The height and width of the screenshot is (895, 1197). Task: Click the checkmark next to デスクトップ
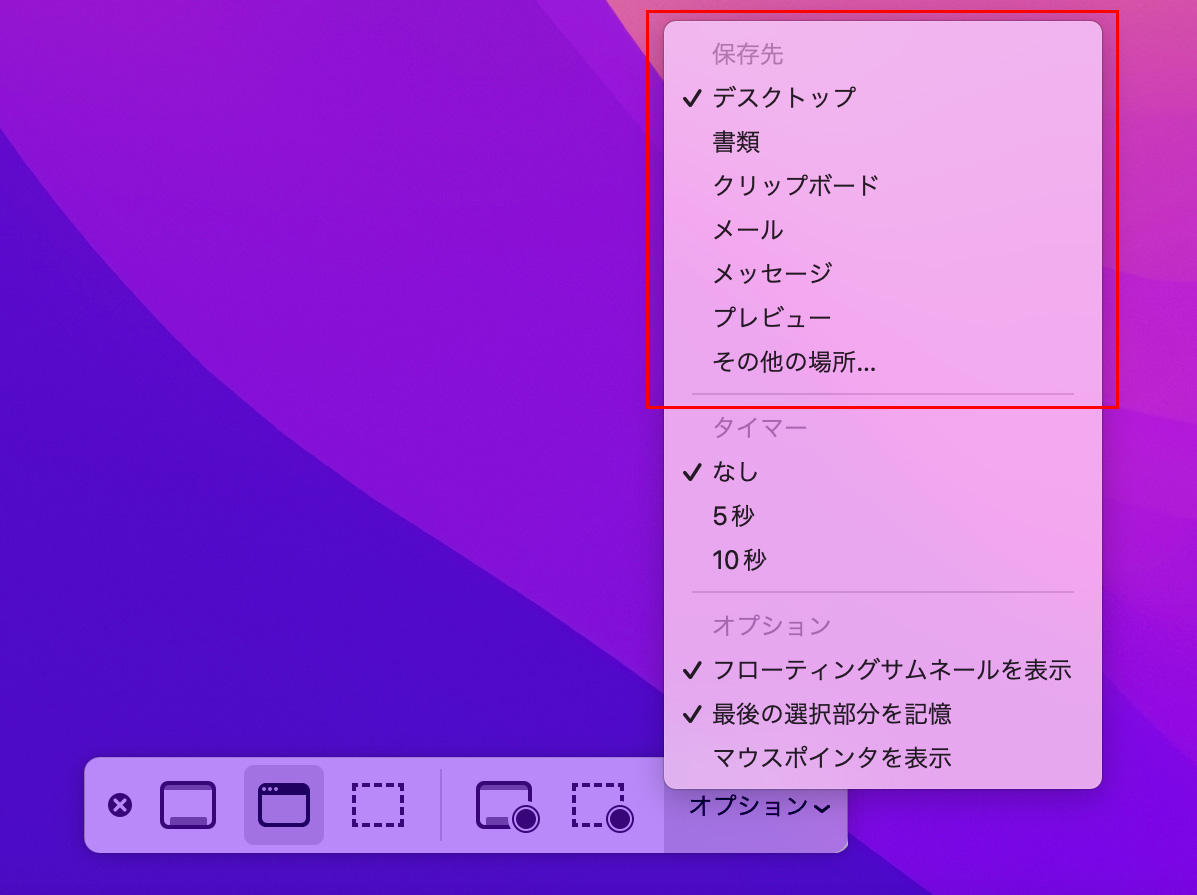click(x=692, y=97)
